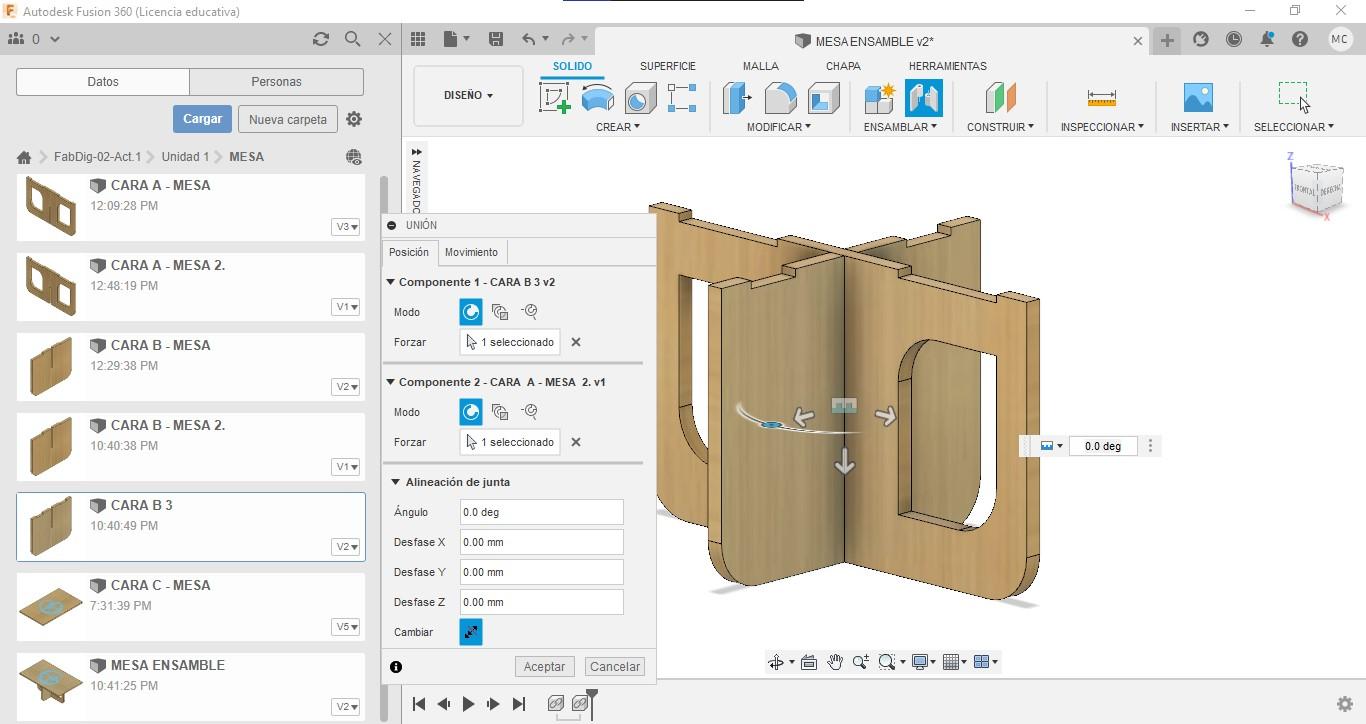The image size is (1366, 724).
Task: Select the Joint tool icon
Action: [924, 98]
